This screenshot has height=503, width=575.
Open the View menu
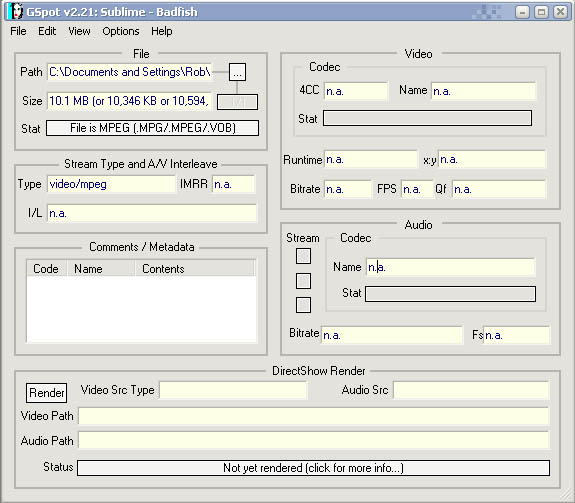click(x=79, y=31)
